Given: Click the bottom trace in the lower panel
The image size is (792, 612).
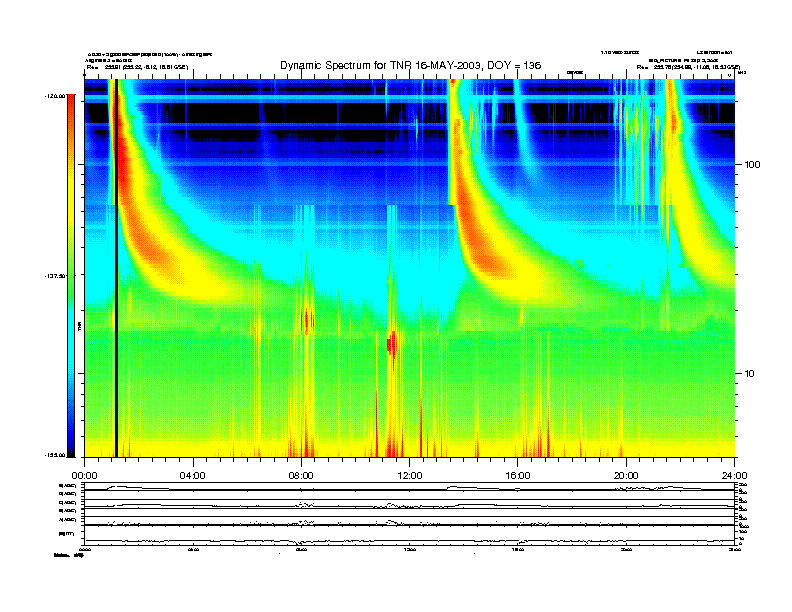Looking at the screenshot, I should tap(409, 541).
